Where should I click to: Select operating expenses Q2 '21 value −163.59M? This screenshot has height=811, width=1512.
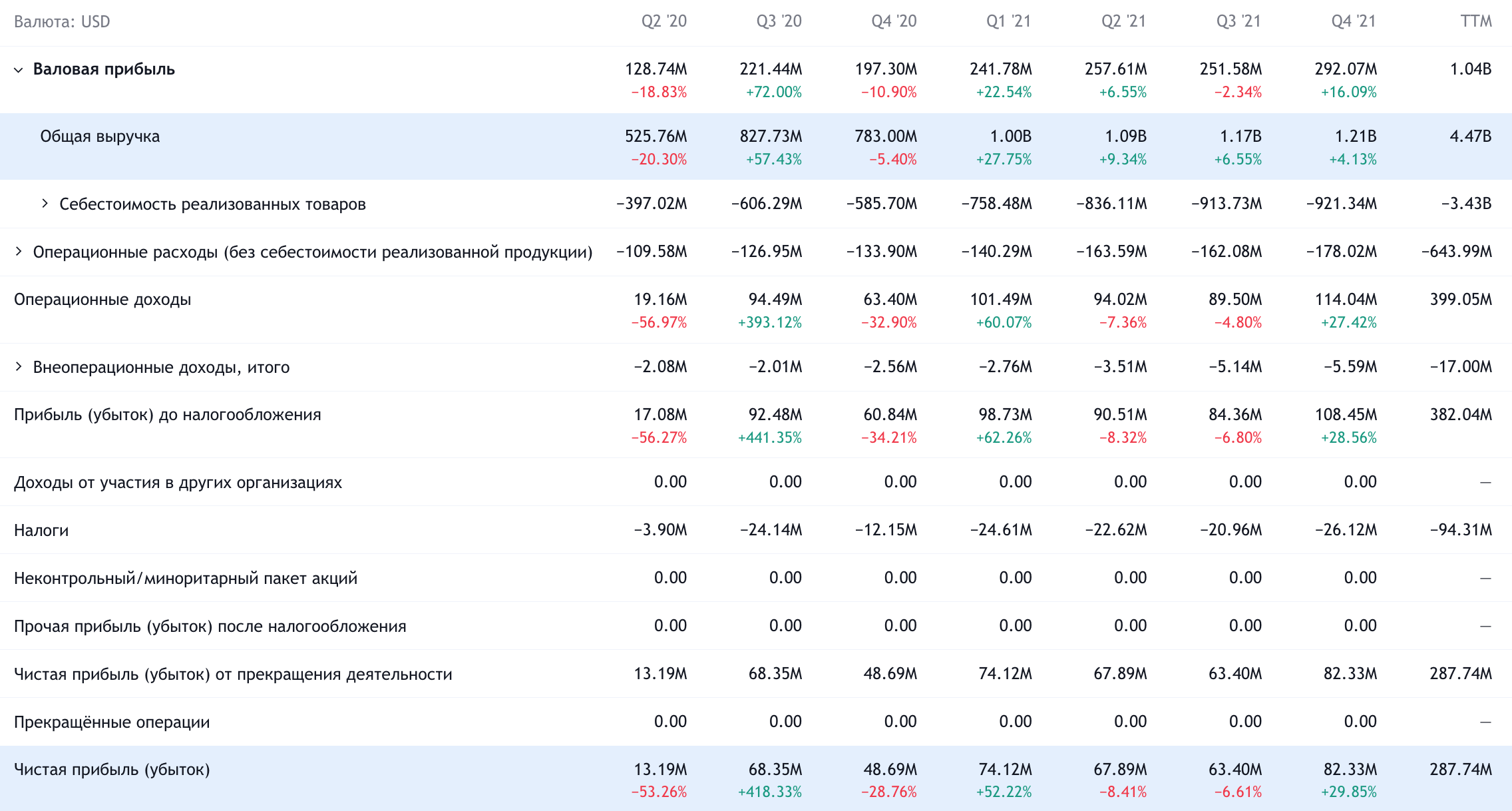1111,252
